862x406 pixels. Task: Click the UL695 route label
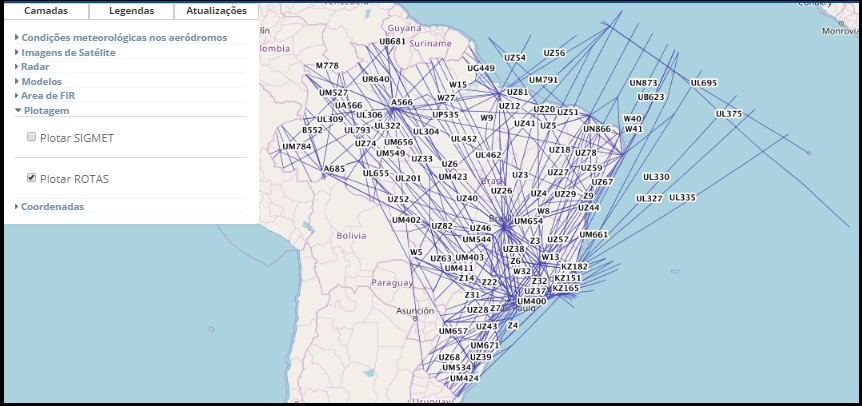click(704, 83)
